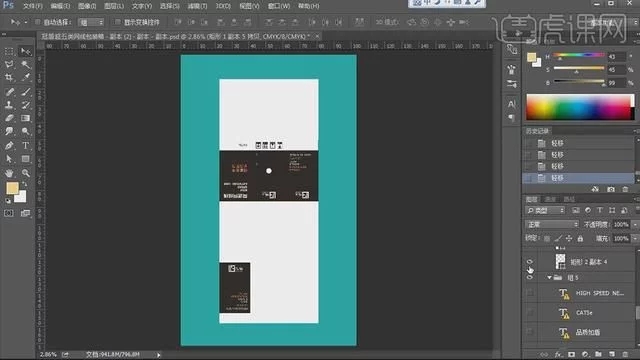Viewport: 640px width, 360px height.
Task: Select the History Brush tool
Action: tap(25, 105)
